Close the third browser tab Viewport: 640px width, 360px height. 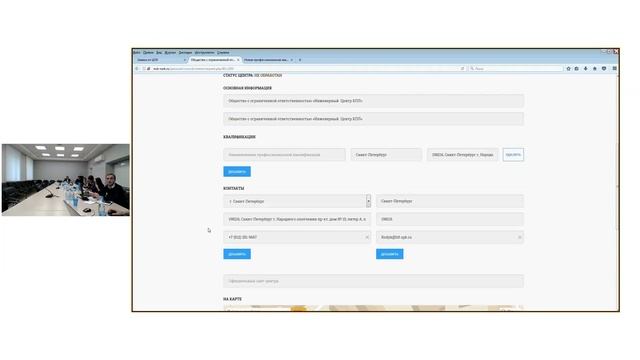pos(291,60)
